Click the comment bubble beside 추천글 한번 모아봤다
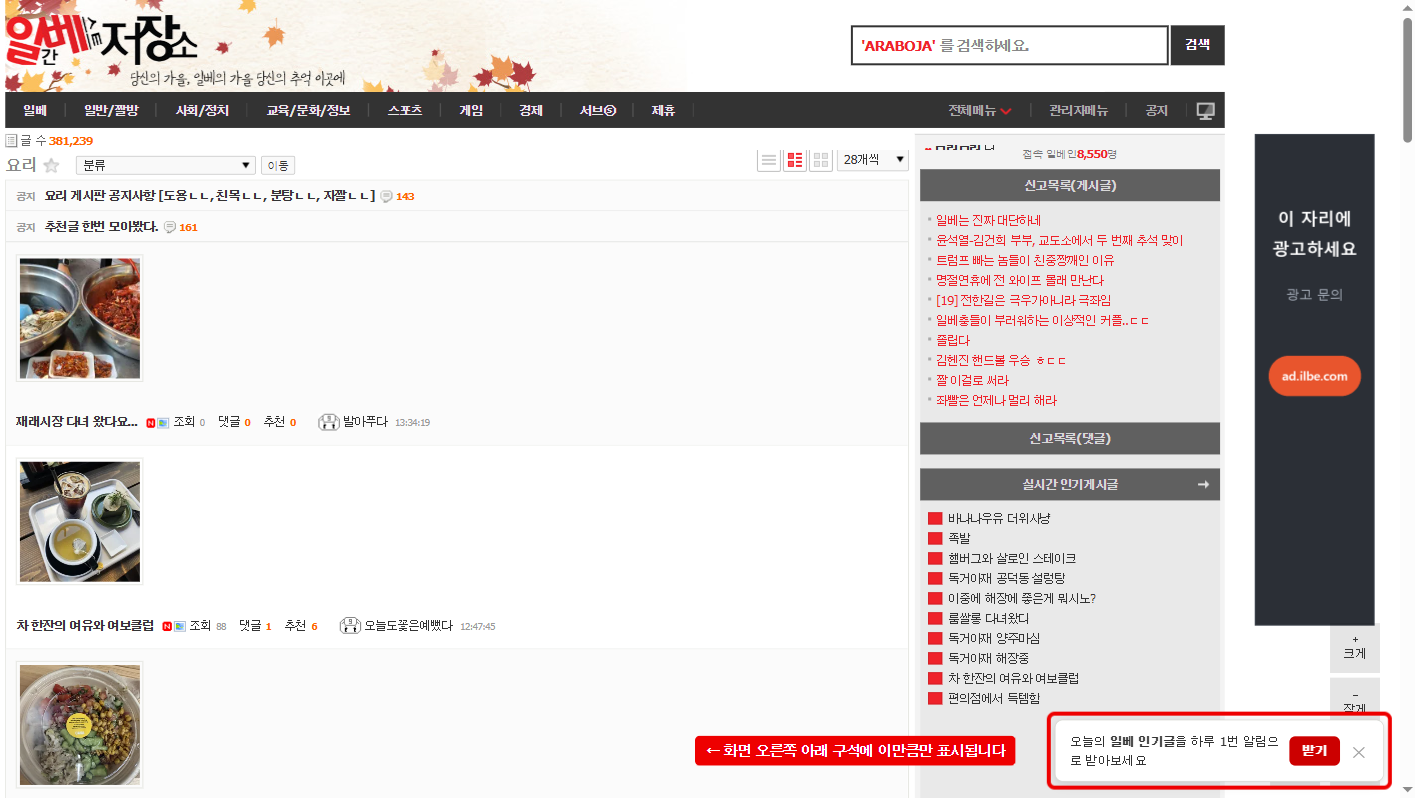Screen dimensions: 1415x798 coord(169,227)
